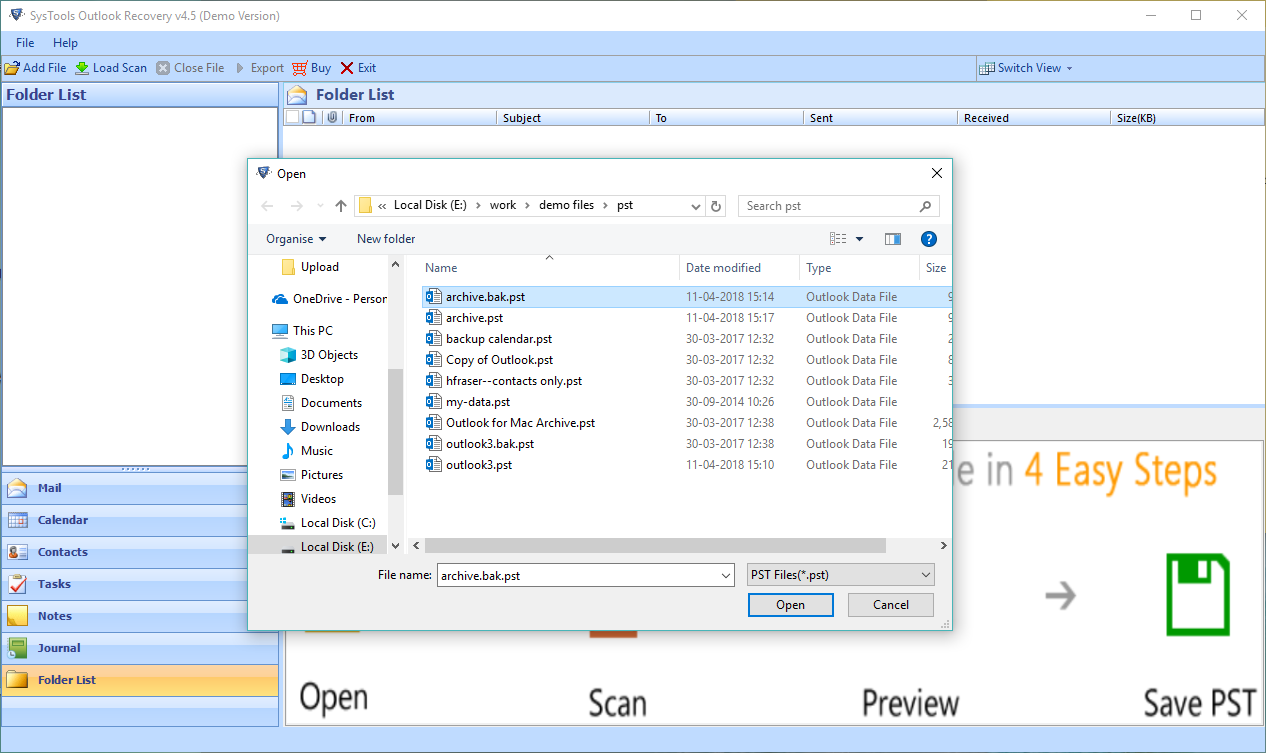
Task: Select the outlook3.bak.pst file
Action: tap(685, 444)
